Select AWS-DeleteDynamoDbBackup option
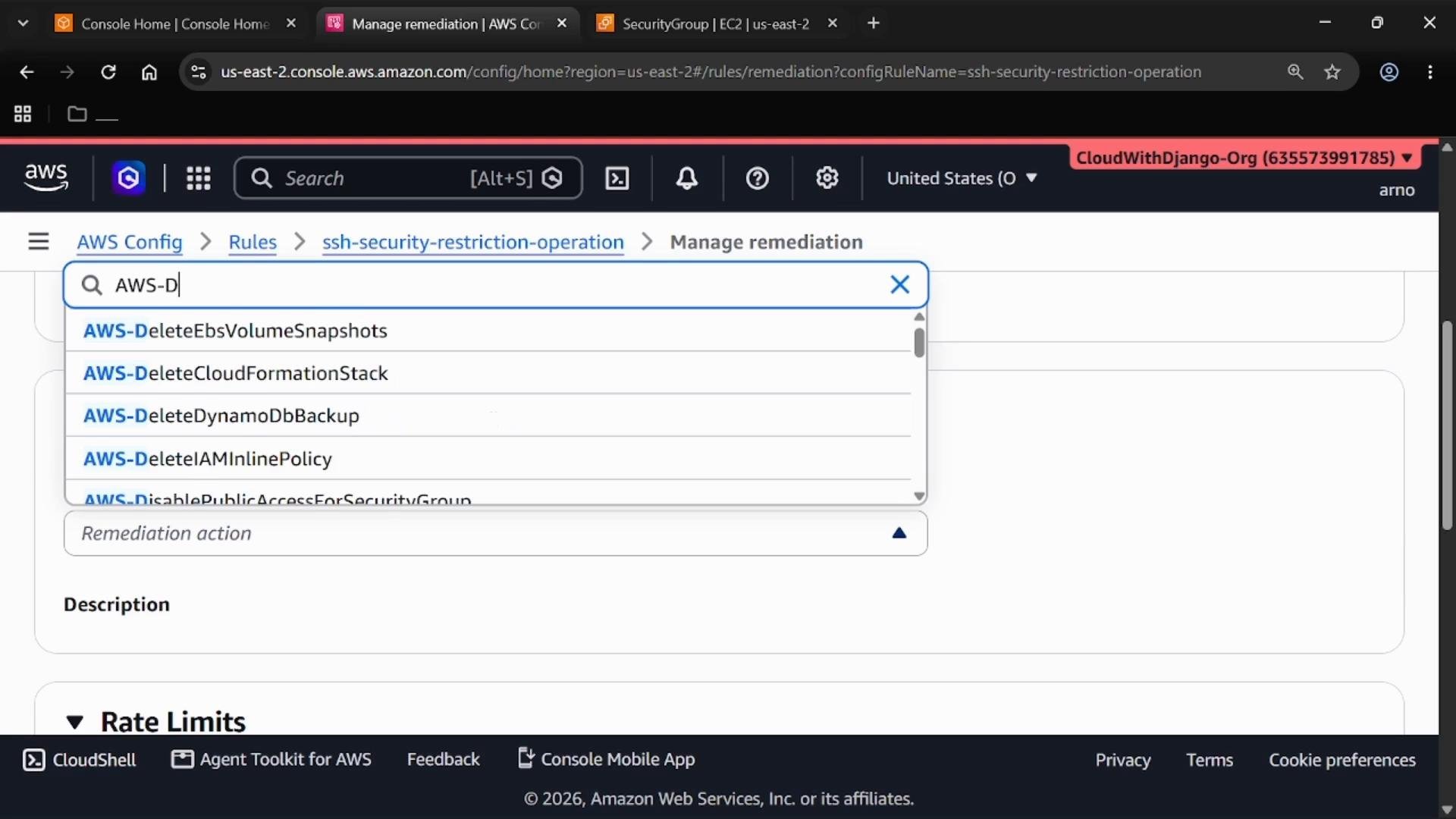The width and height of the screenshot is (1456, 819). [x=488, y=416]
